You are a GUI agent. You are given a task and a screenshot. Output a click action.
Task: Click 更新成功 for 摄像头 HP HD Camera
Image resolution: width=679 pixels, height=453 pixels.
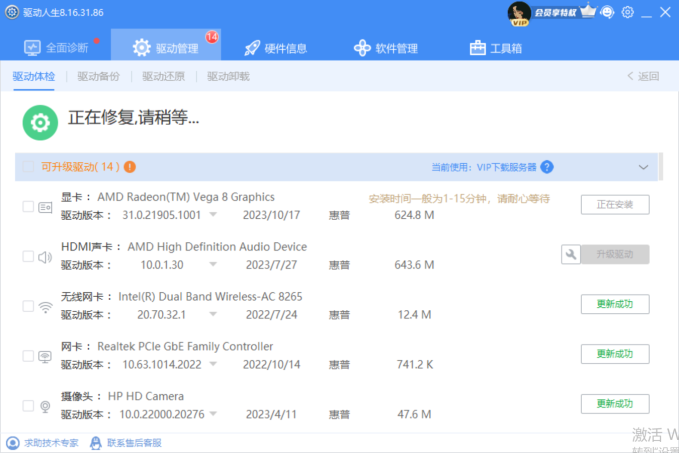pyautogui.click(x=615, y=404)
